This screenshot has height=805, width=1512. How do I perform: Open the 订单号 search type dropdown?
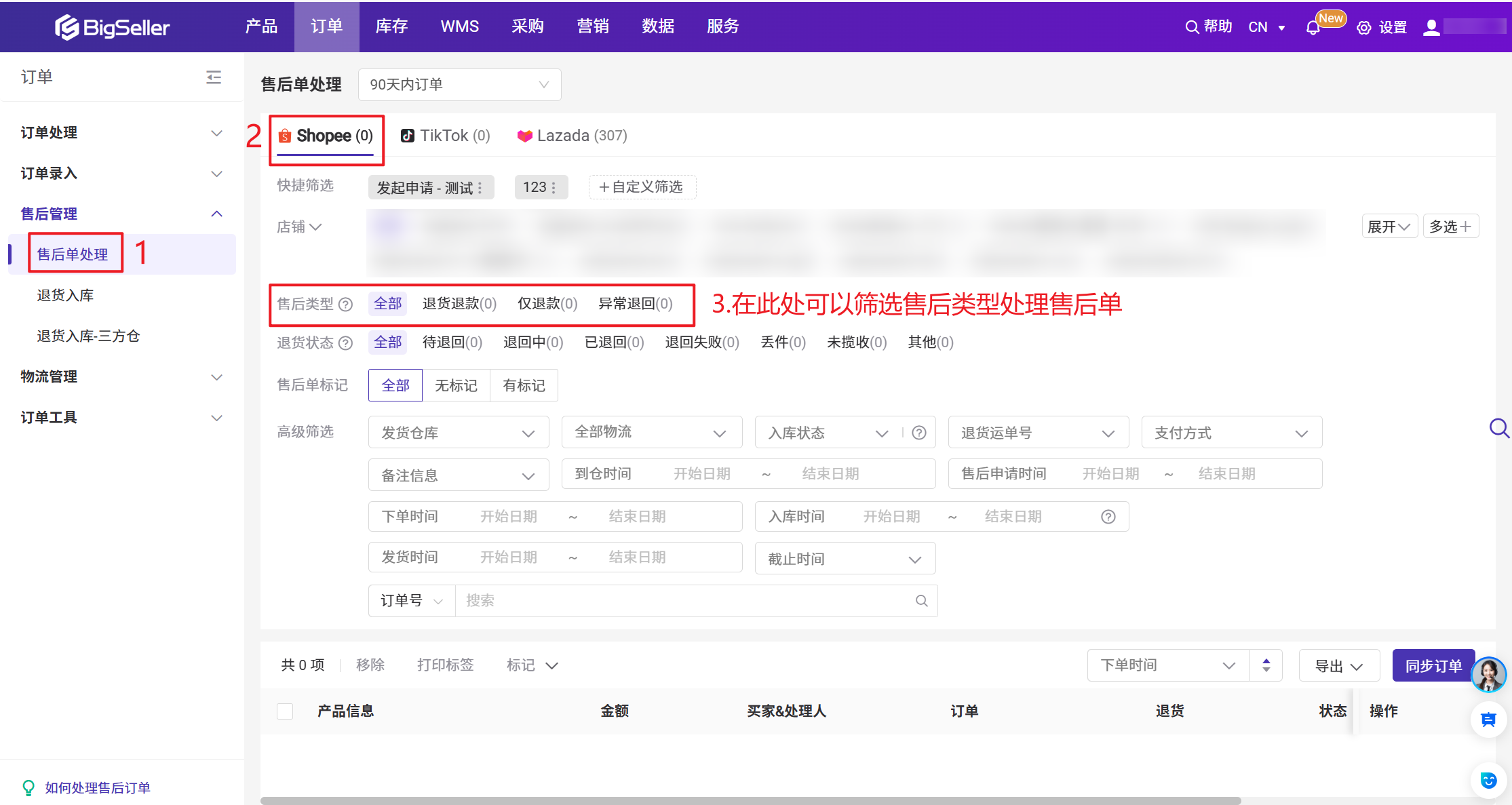pyautogui.click(x=412, y=601)
